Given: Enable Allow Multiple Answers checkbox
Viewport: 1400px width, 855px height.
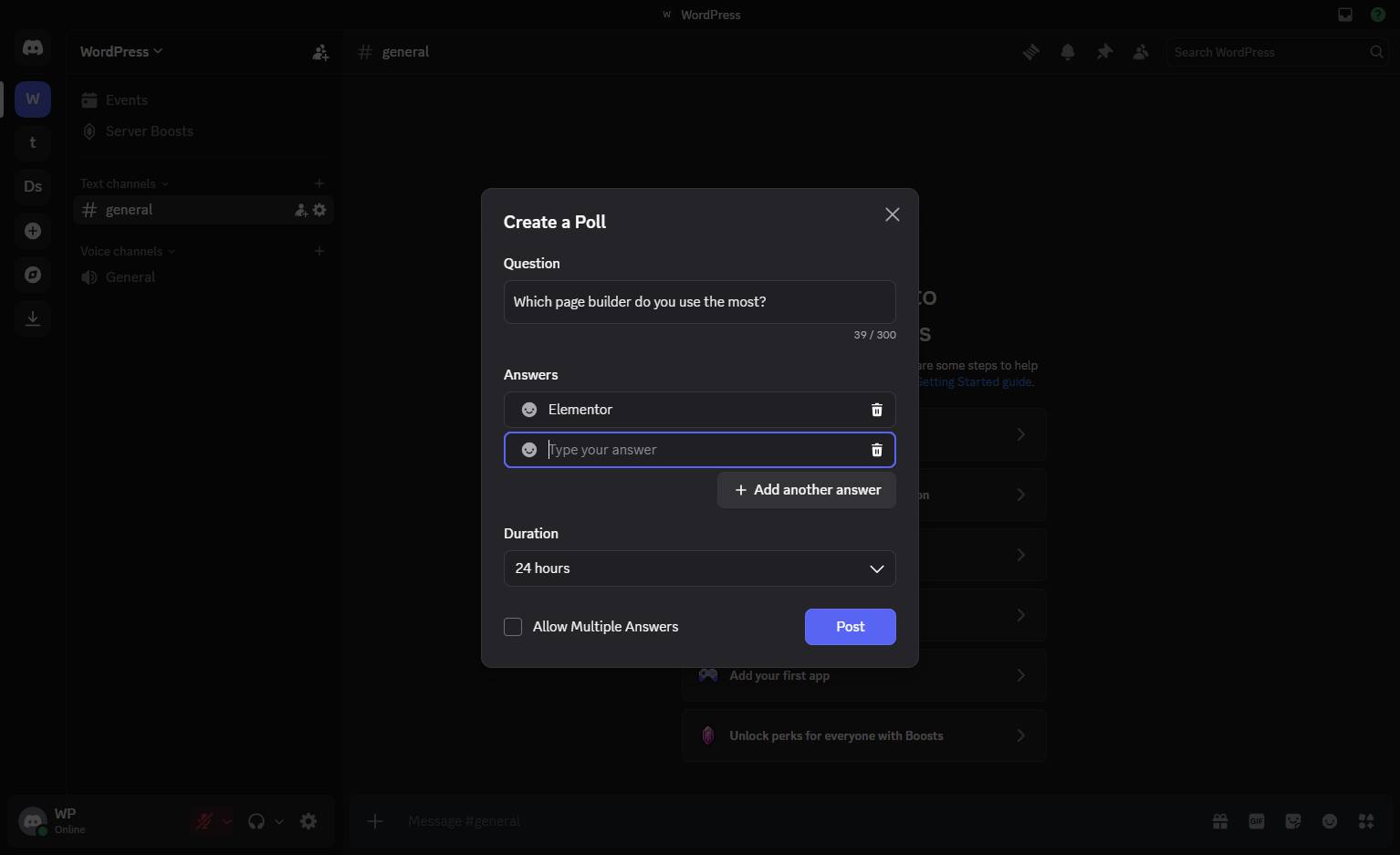Looking at the screenshot, I should coord(513,627).
